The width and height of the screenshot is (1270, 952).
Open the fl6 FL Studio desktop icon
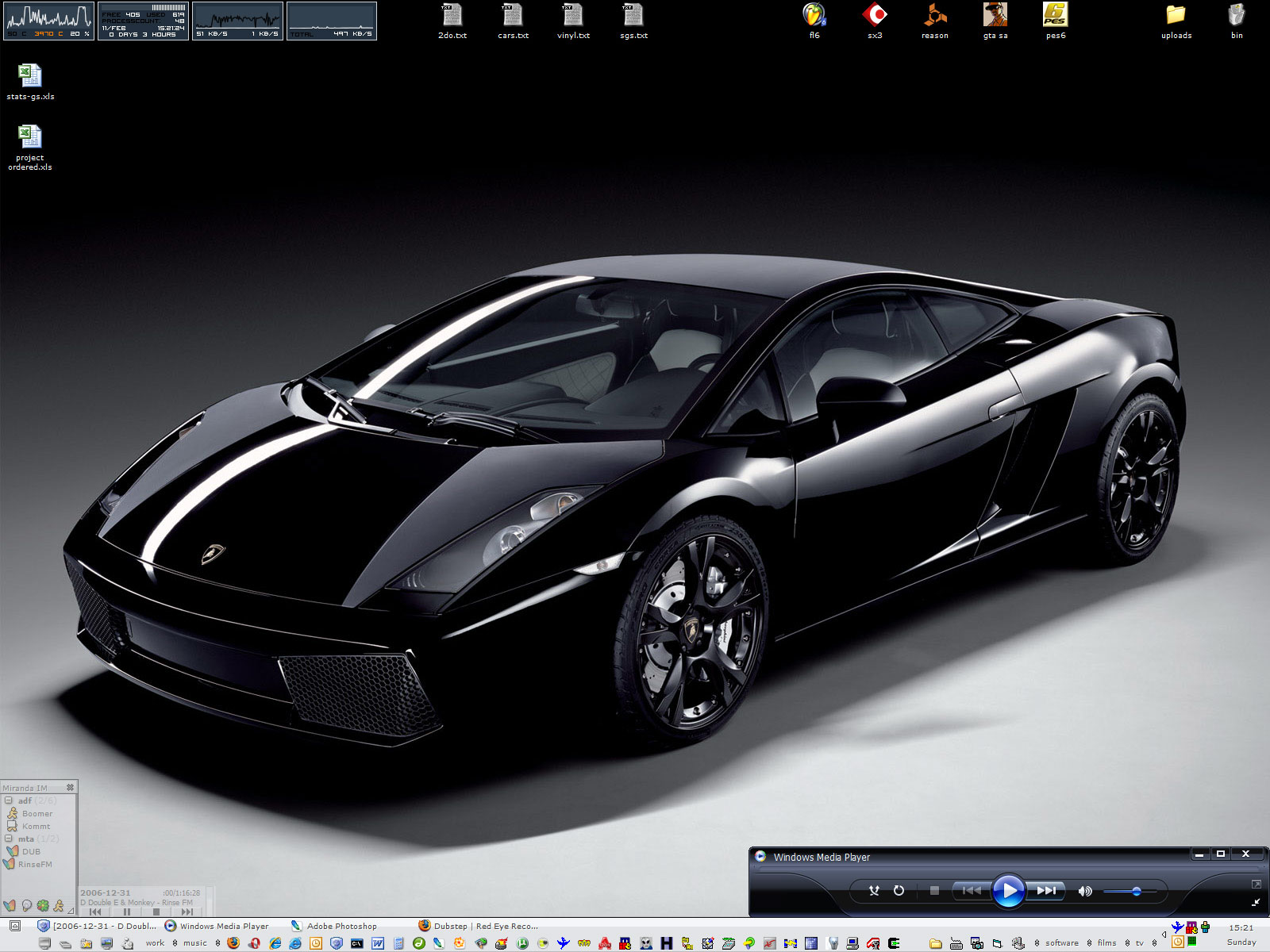814,16
